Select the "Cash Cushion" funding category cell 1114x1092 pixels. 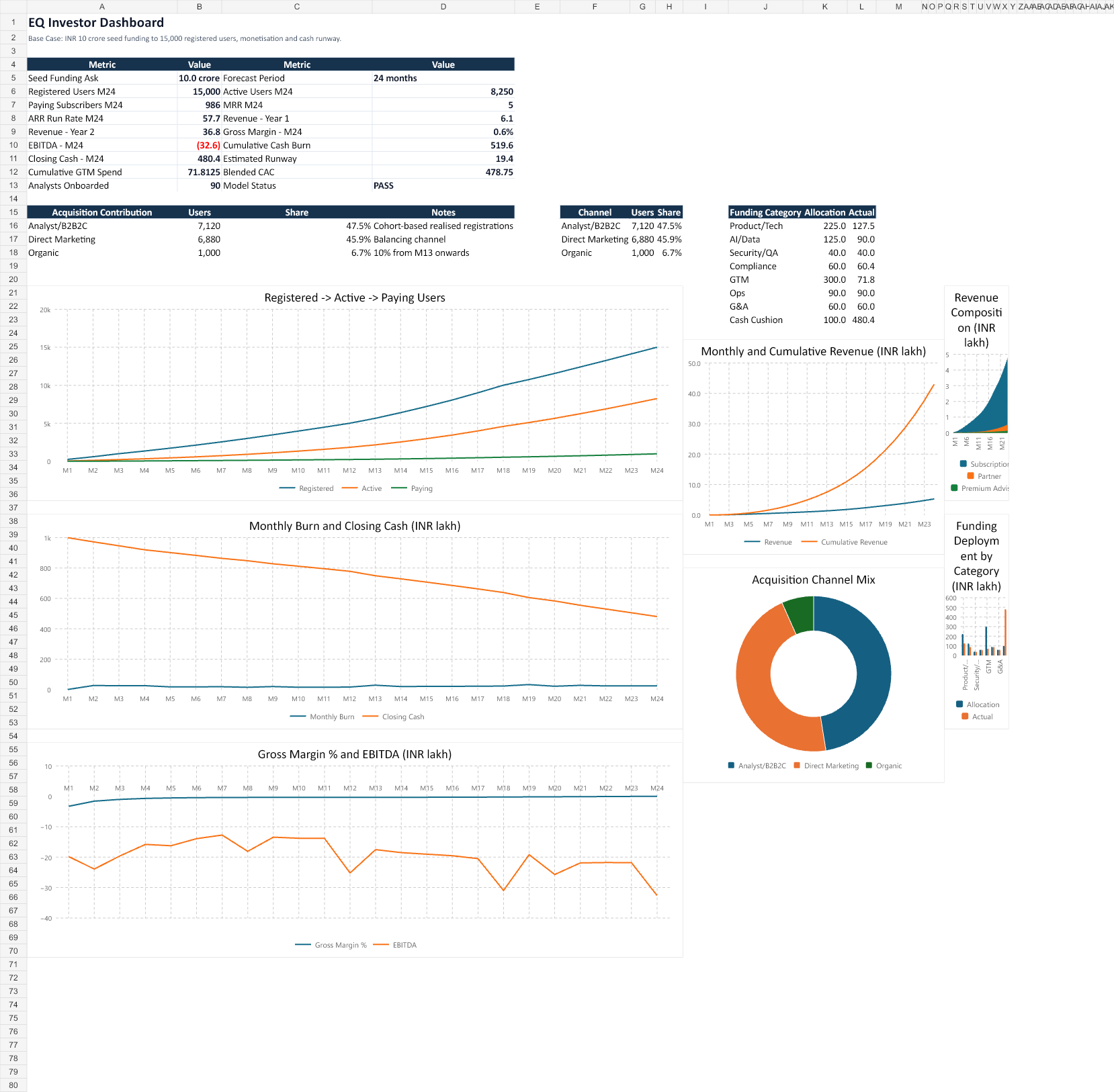pyautogui.click(x=765, y=320)
